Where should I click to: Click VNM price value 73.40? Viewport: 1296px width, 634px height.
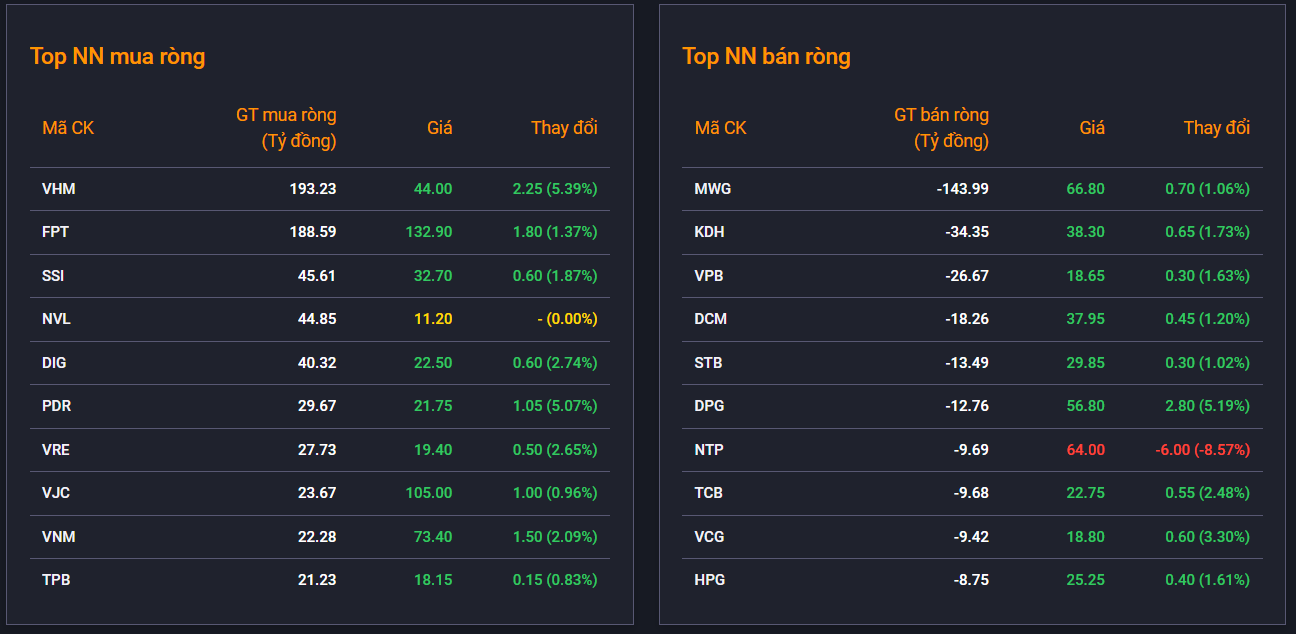click(433, 537)
